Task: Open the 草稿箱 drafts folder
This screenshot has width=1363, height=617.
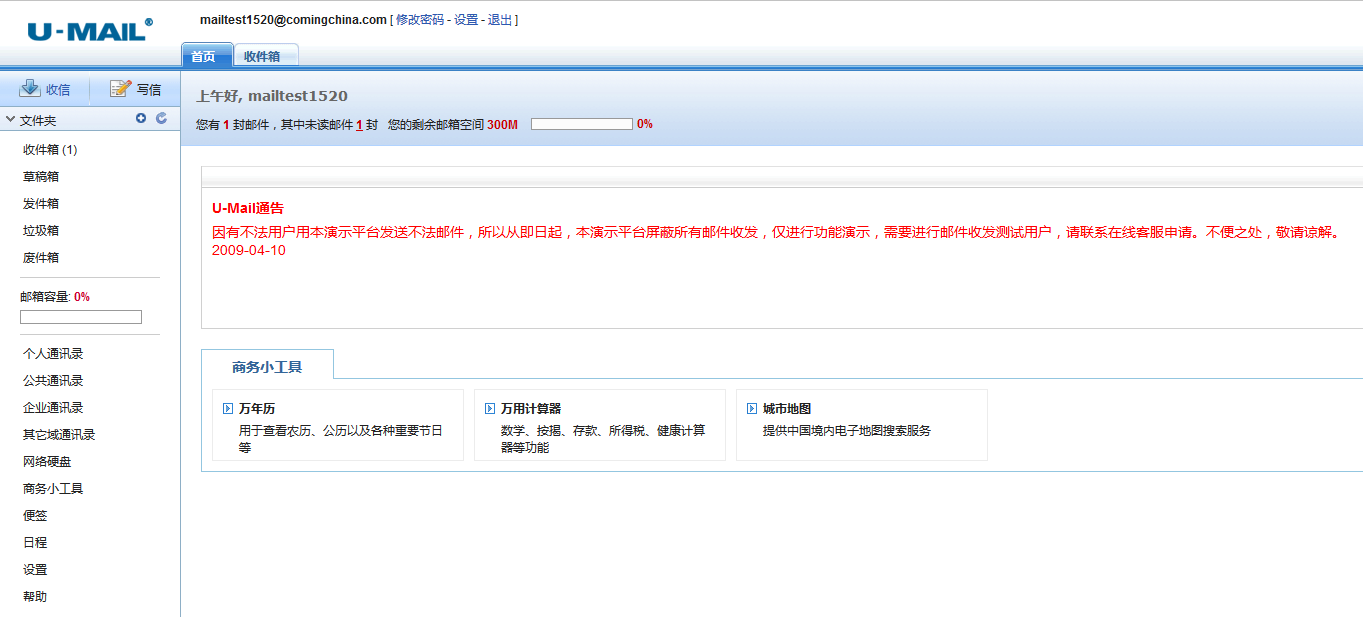Action: coord(41,177)
